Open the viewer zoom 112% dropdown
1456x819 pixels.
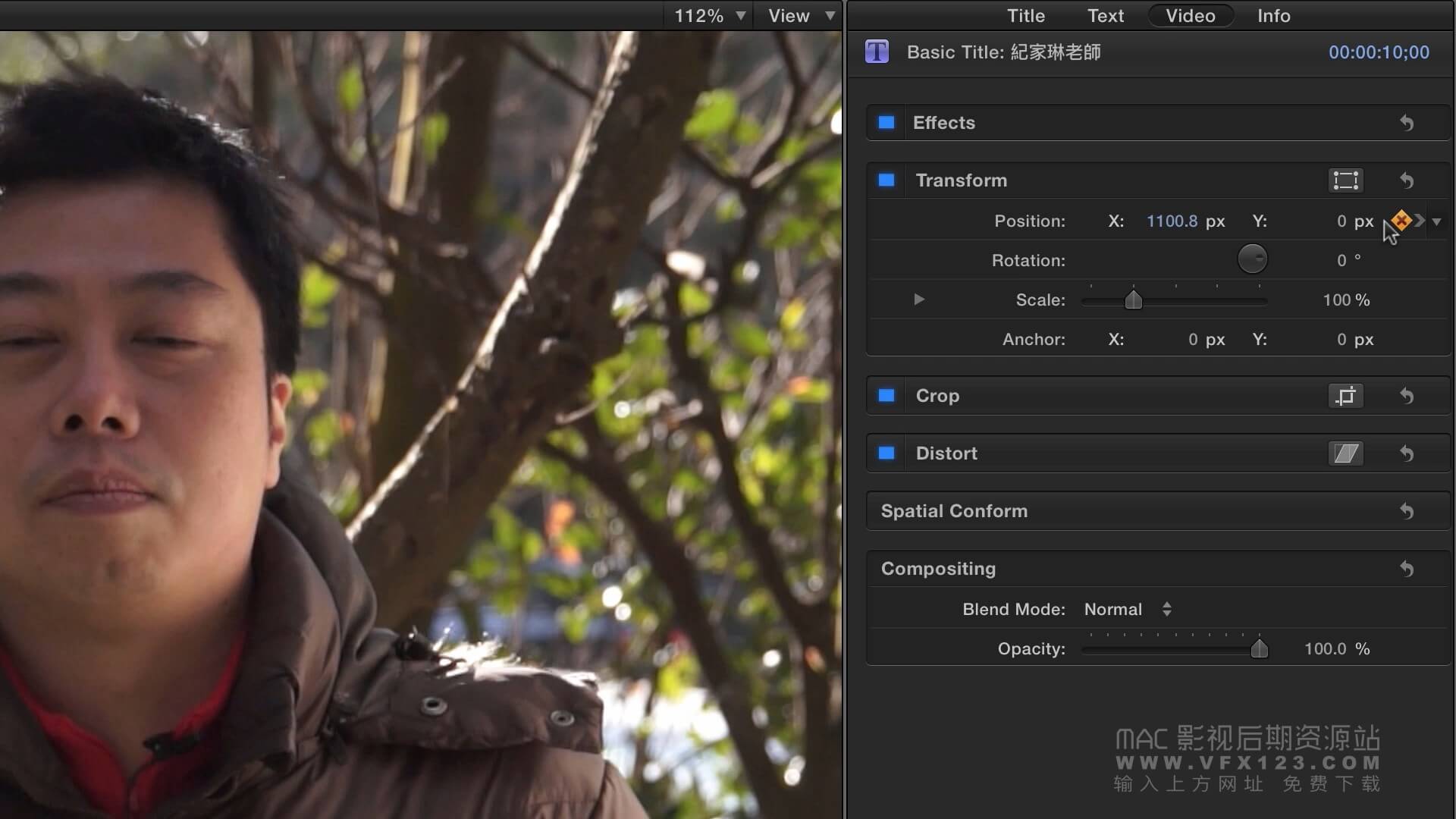coord(710,16)
